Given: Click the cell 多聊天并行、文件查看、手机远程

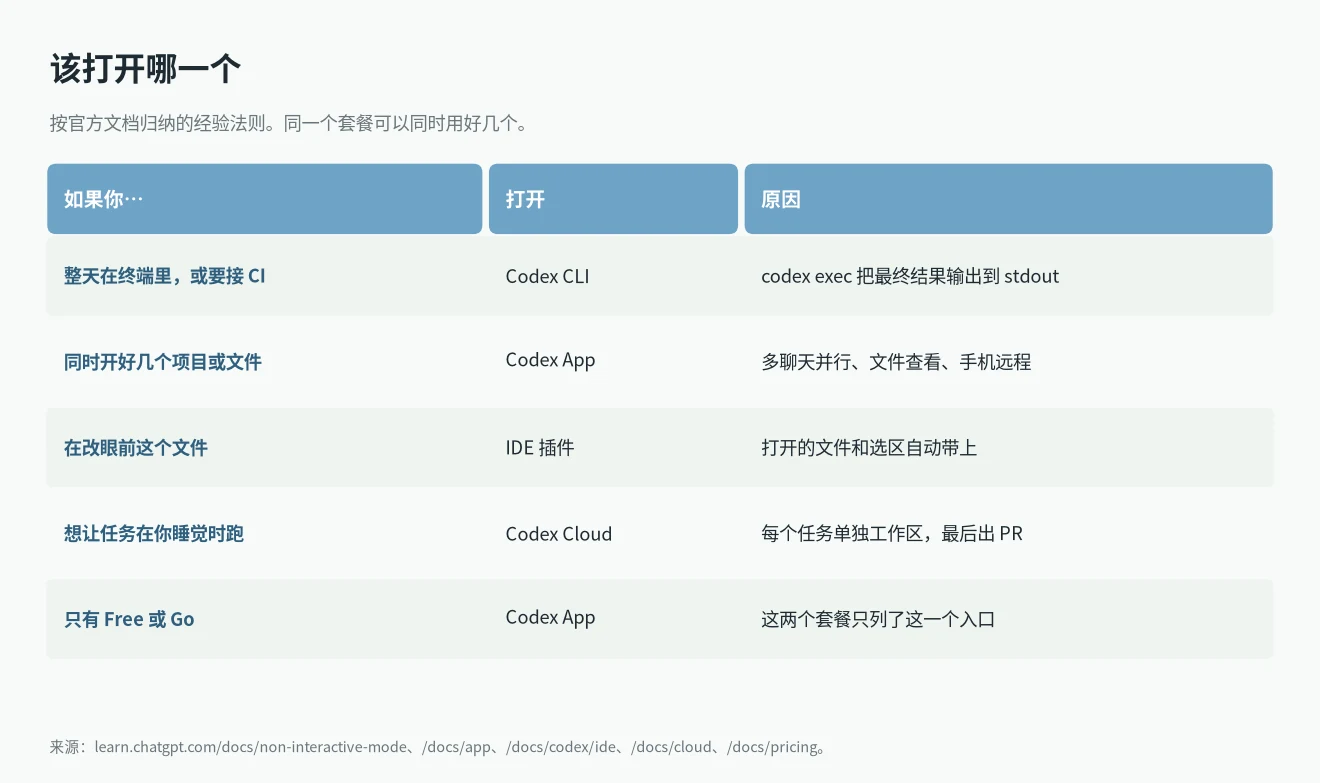Looking at the screenshot, I should click(x=896, y=362).
